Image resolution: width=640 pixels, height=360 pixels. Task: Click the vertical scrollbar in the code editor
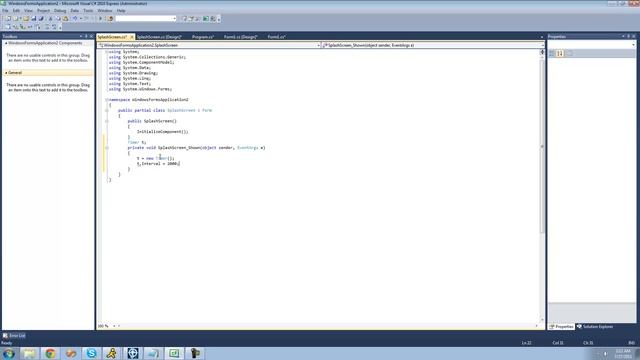[x=542, y=146]
